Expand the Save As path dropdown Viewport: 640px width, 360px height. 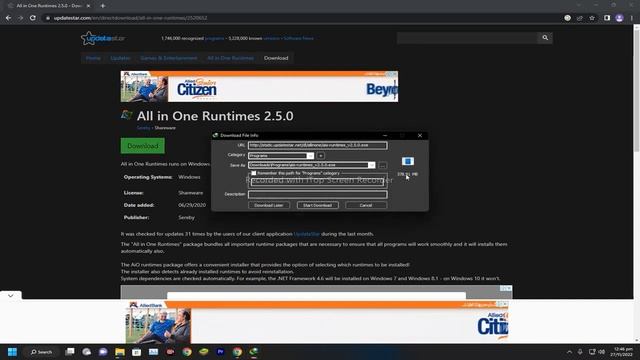(x=371, y=165)
